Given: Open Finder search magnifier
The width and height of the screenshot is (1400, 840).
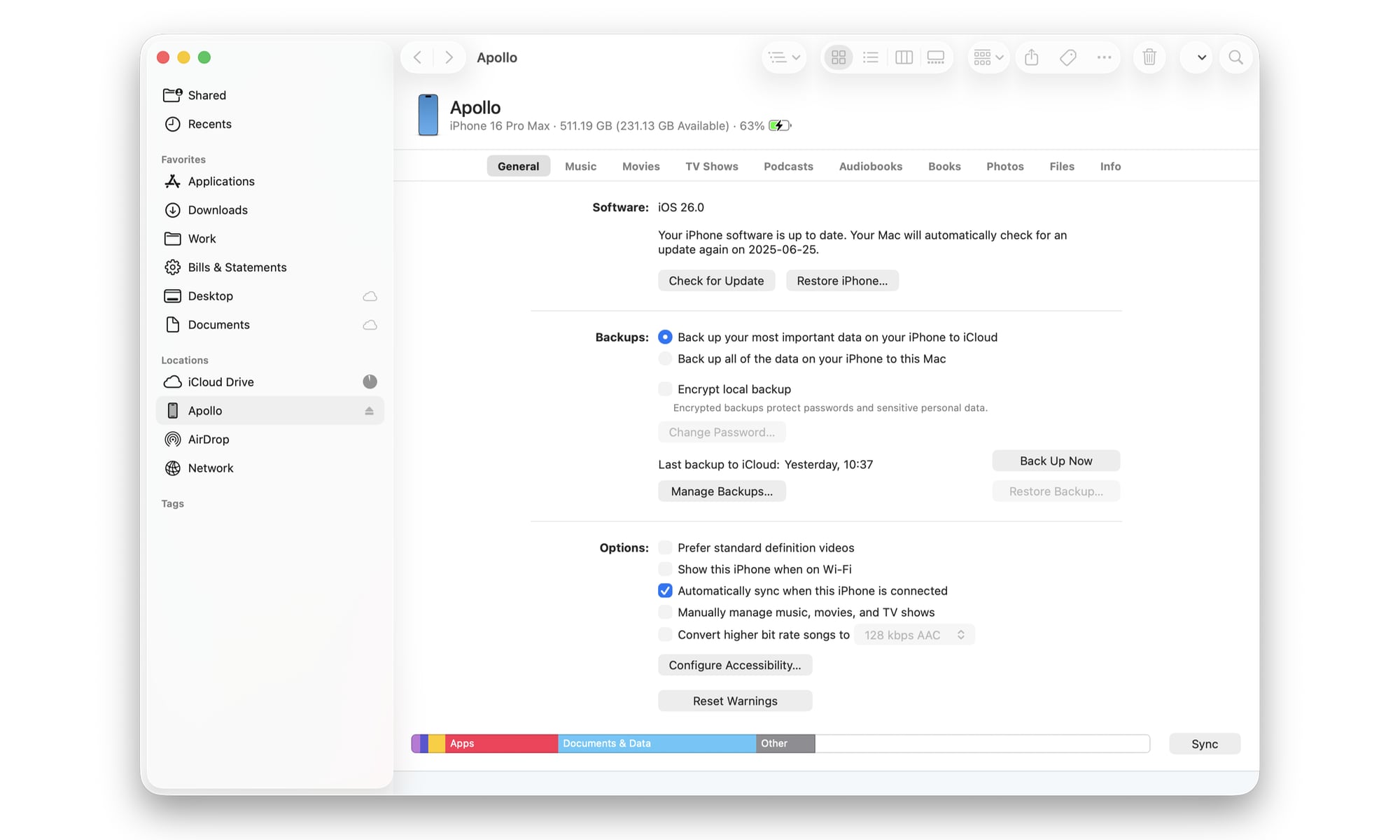Looking at the screenshot, I should click(1236, 57).
